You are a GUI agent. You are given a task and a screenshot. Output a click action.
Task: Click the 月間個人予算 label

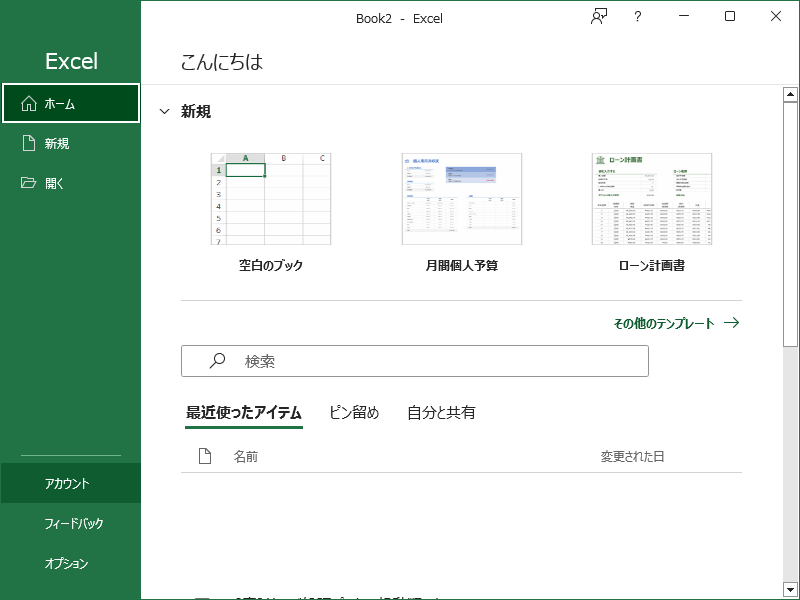[462, 265]
